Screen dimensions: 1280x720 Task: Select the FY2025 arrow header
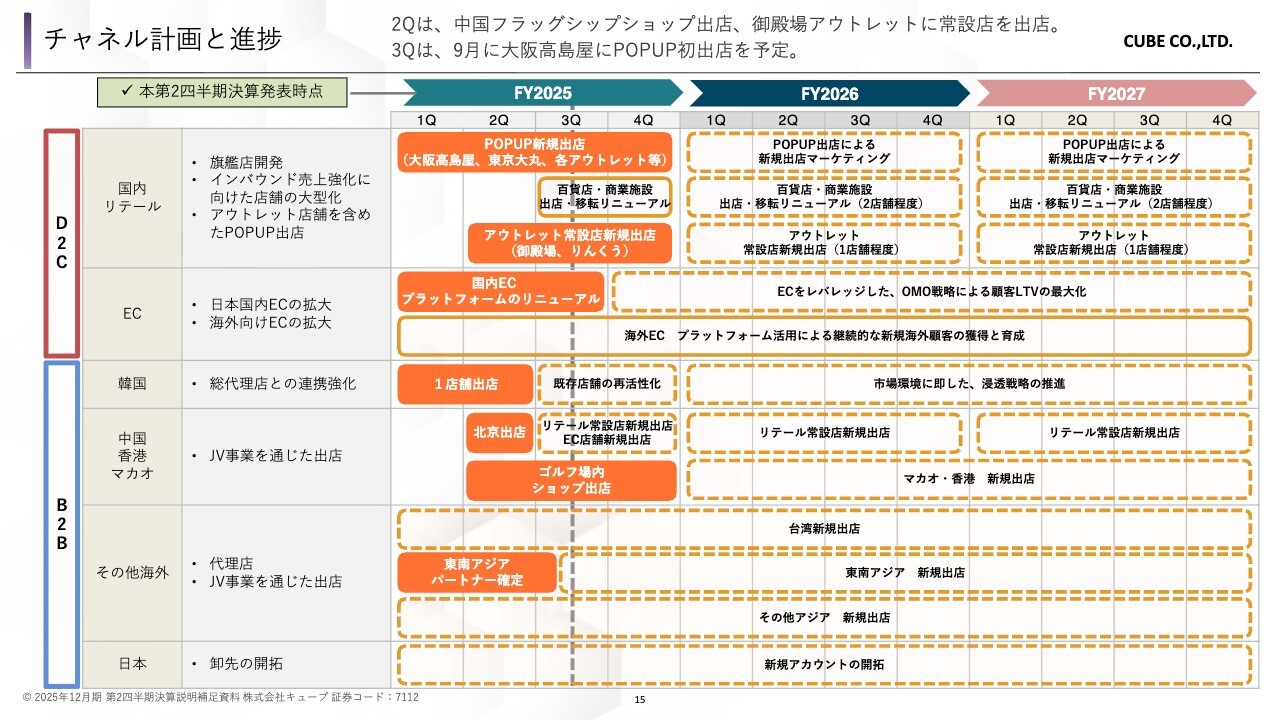pos(543,93)
